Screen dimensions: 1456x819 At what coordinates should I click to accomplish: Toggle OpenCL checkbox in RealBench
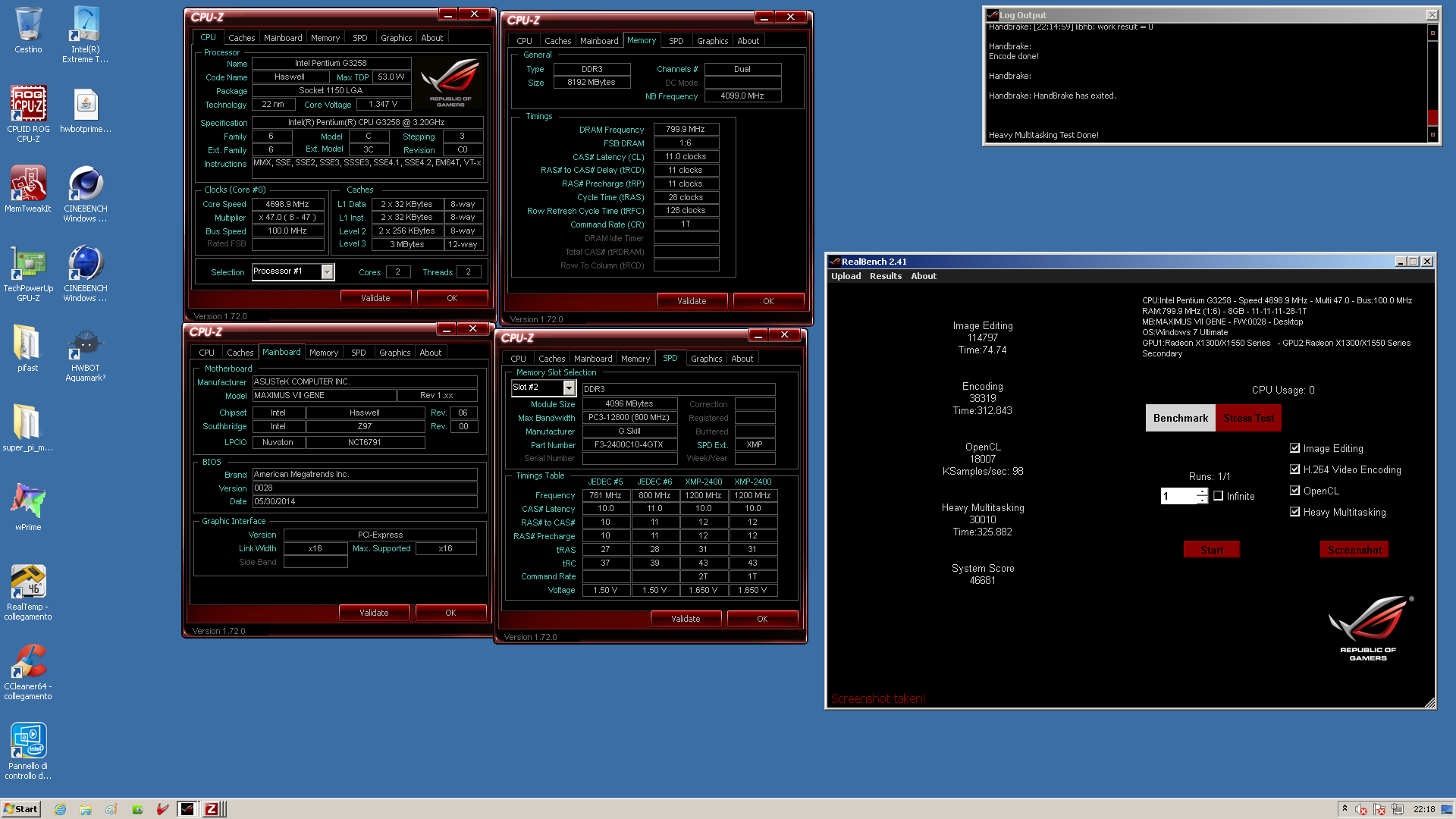point(1295,491)
